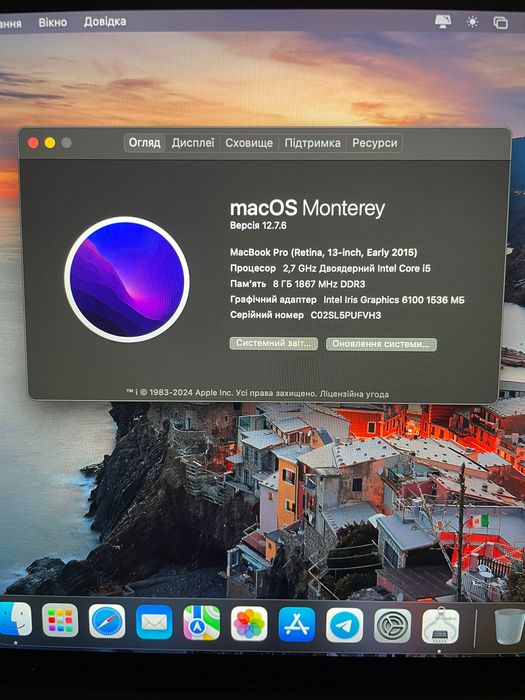Open the App Store dock icon
The image size is (525, 700).
(x=297, y=624)
